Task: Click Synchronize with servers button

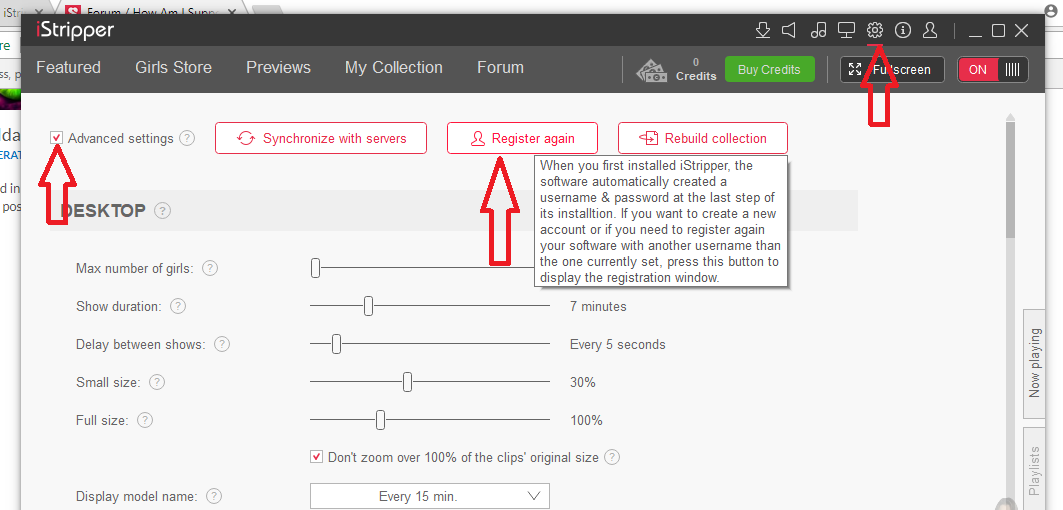Action: click(321, 138)
